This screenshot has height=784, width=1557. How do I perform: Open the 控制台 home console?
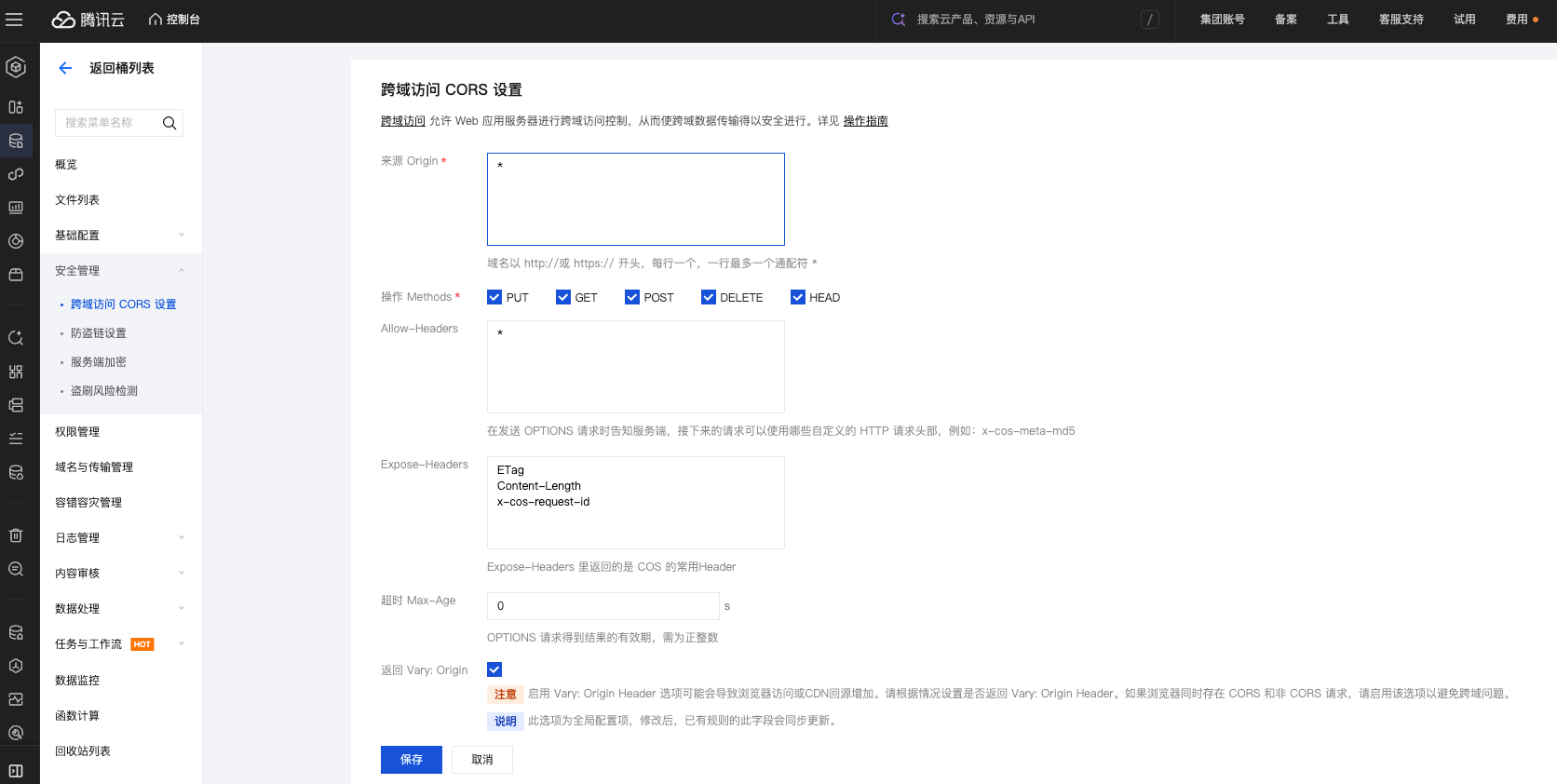click(174, 20)
